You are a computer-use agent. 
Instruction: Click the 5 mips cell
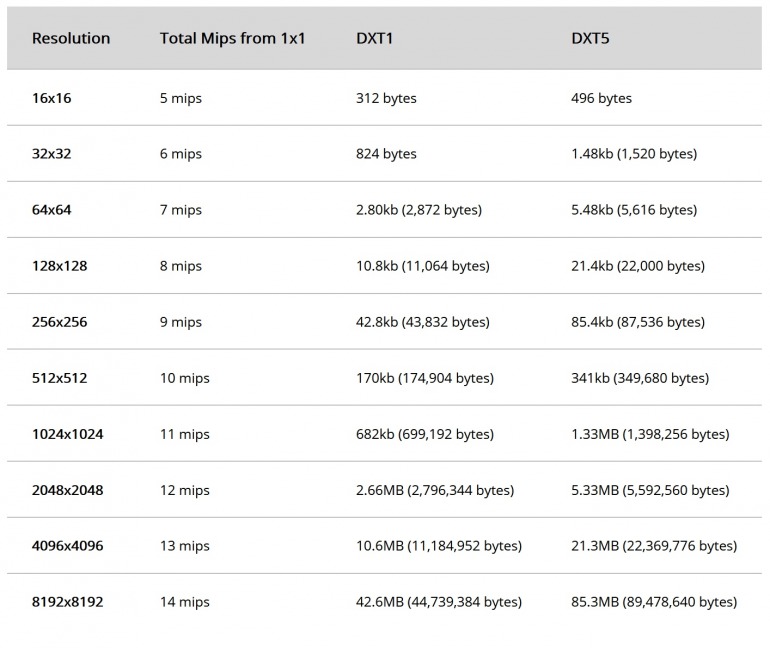click(181, 98)
